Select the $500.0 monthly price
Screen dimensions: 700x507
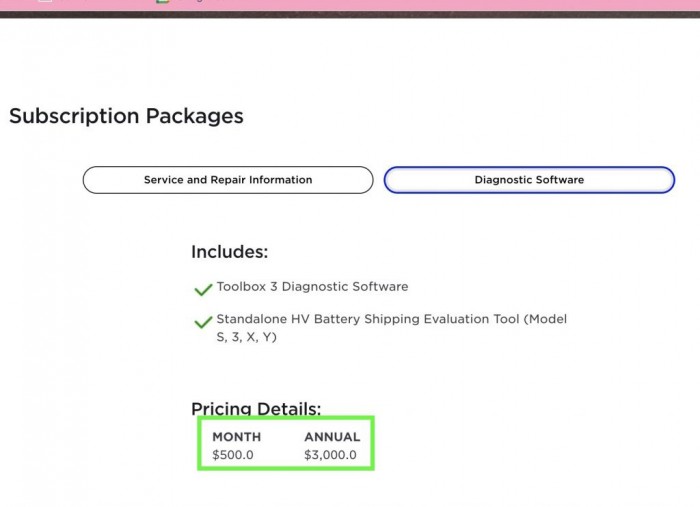tap(233, 455)
